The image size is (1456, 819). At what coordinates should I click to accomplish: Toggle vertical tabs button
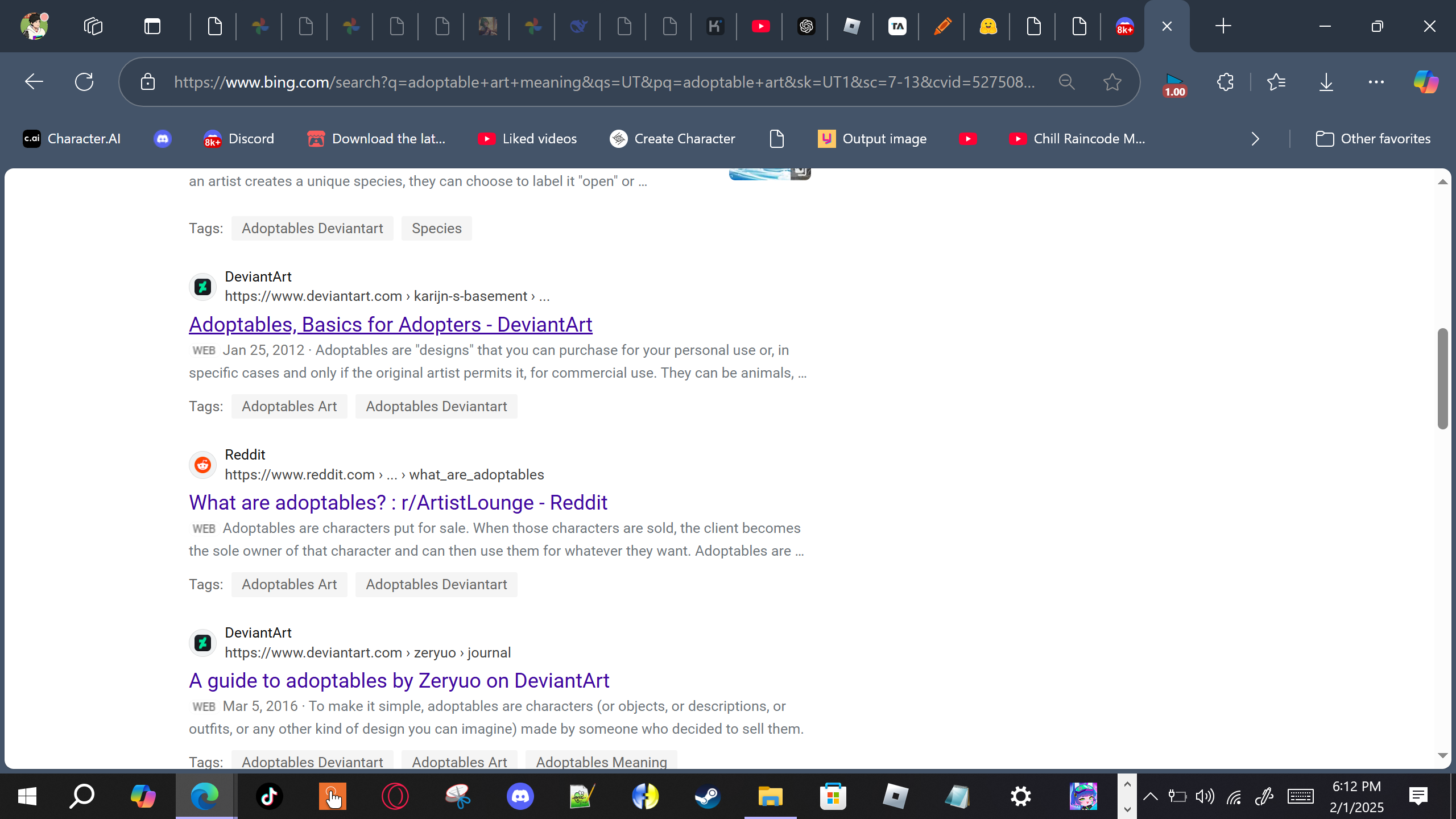(152, 26)
